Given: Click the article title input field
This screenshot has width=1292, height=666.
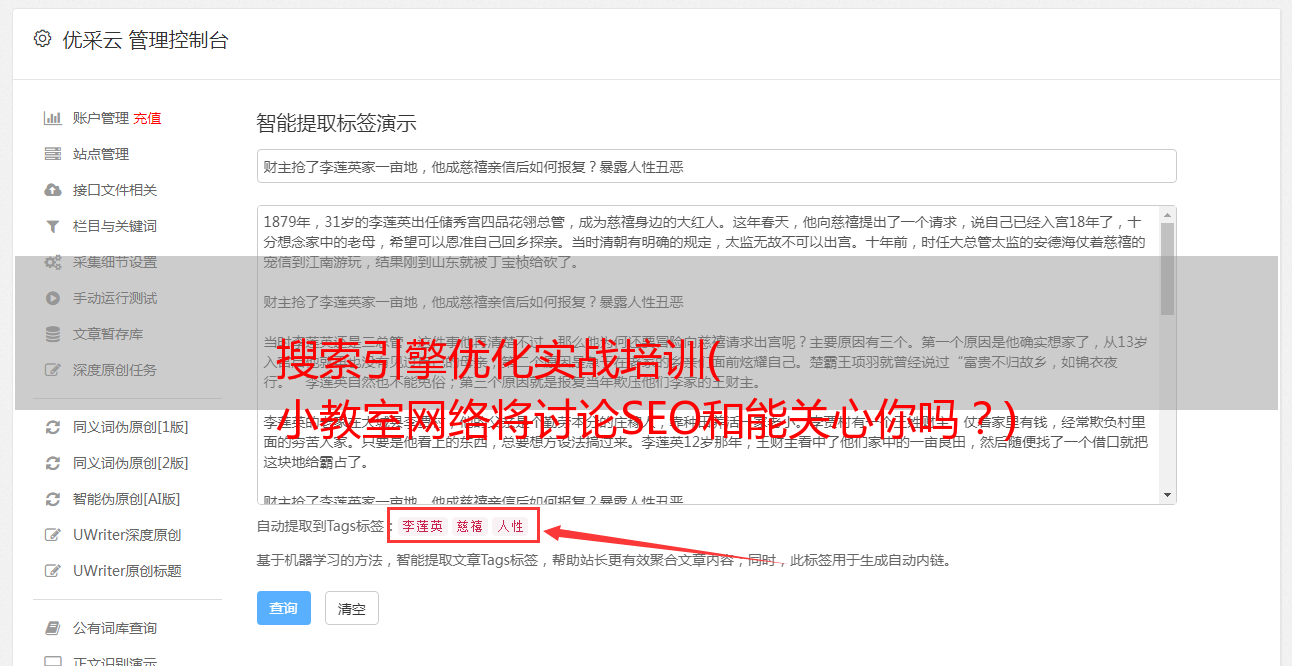Looking at the screenshot, I should 716,166.
